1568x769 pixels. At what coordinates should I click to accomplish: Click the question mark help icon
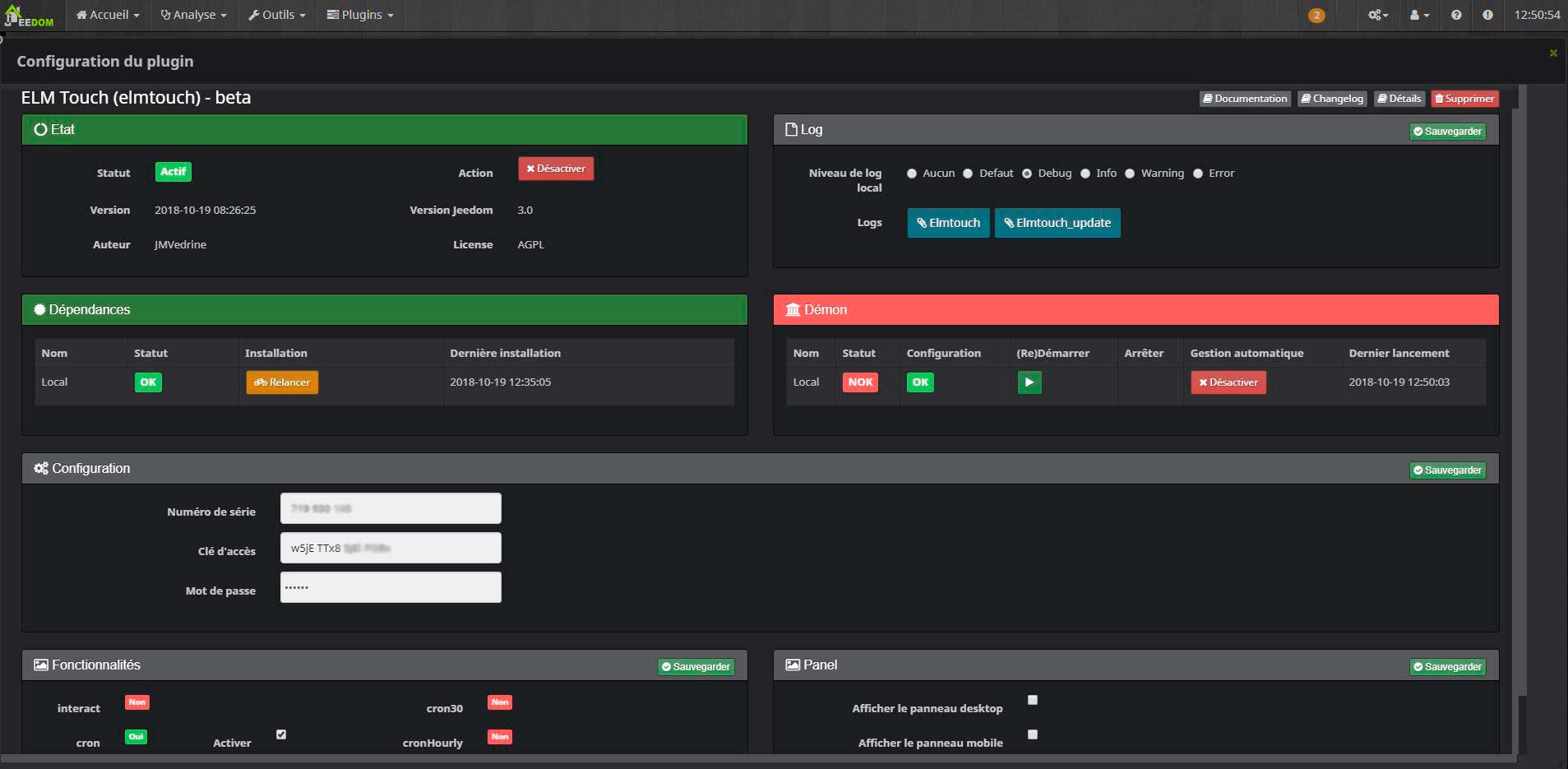click(x=1456, y=16)
